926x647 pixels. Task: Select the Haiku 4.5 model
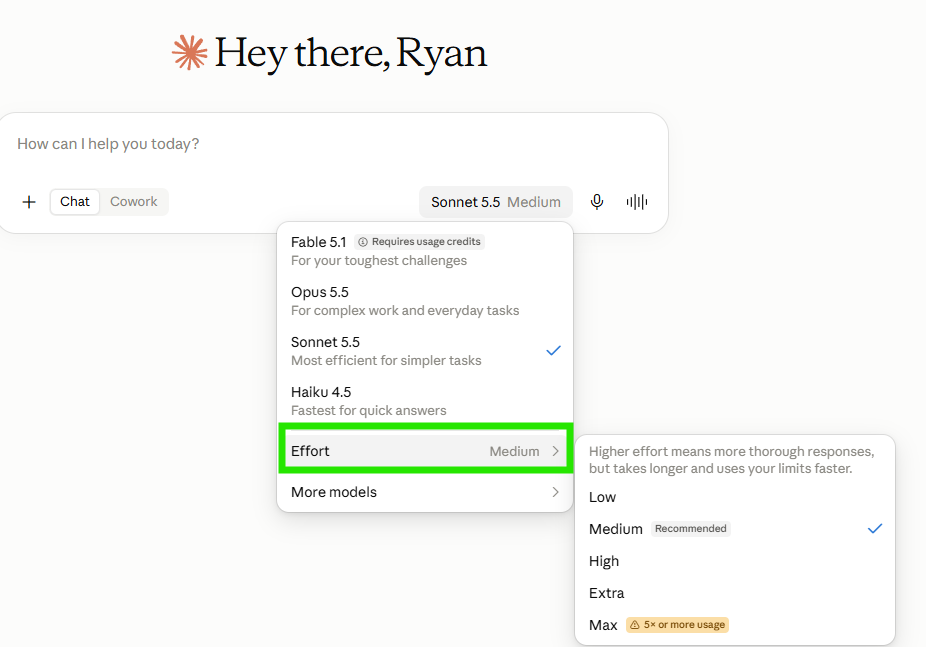[425, 401]
